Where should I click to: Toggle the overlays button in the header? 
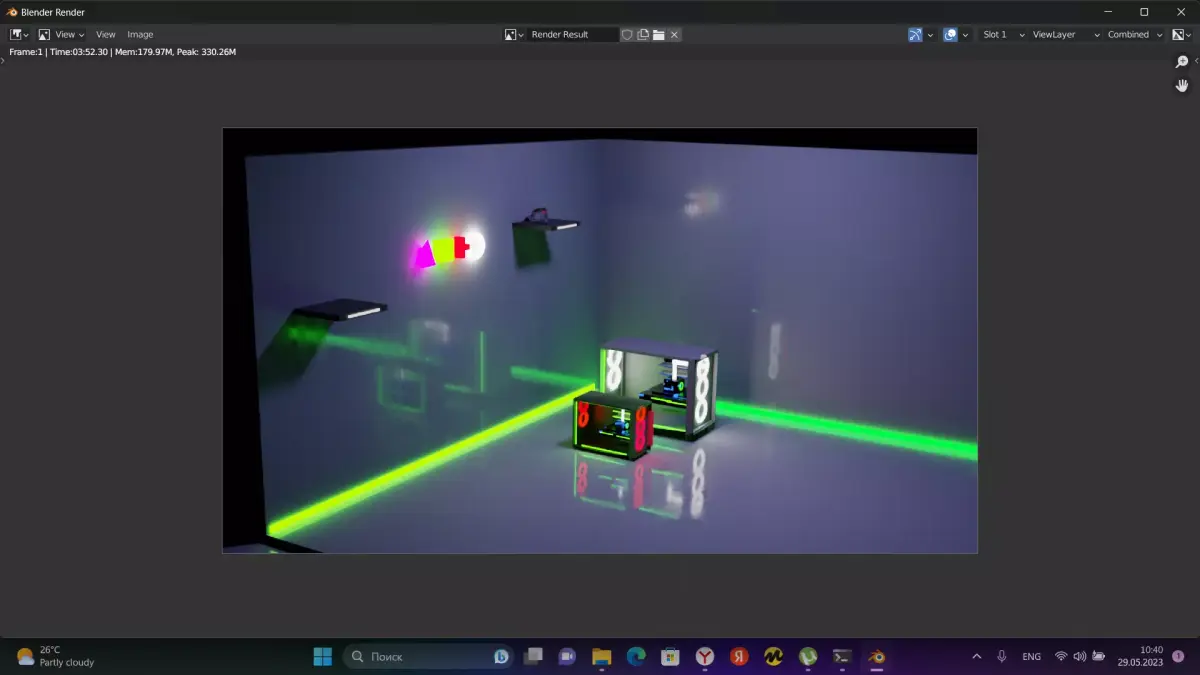949,34
